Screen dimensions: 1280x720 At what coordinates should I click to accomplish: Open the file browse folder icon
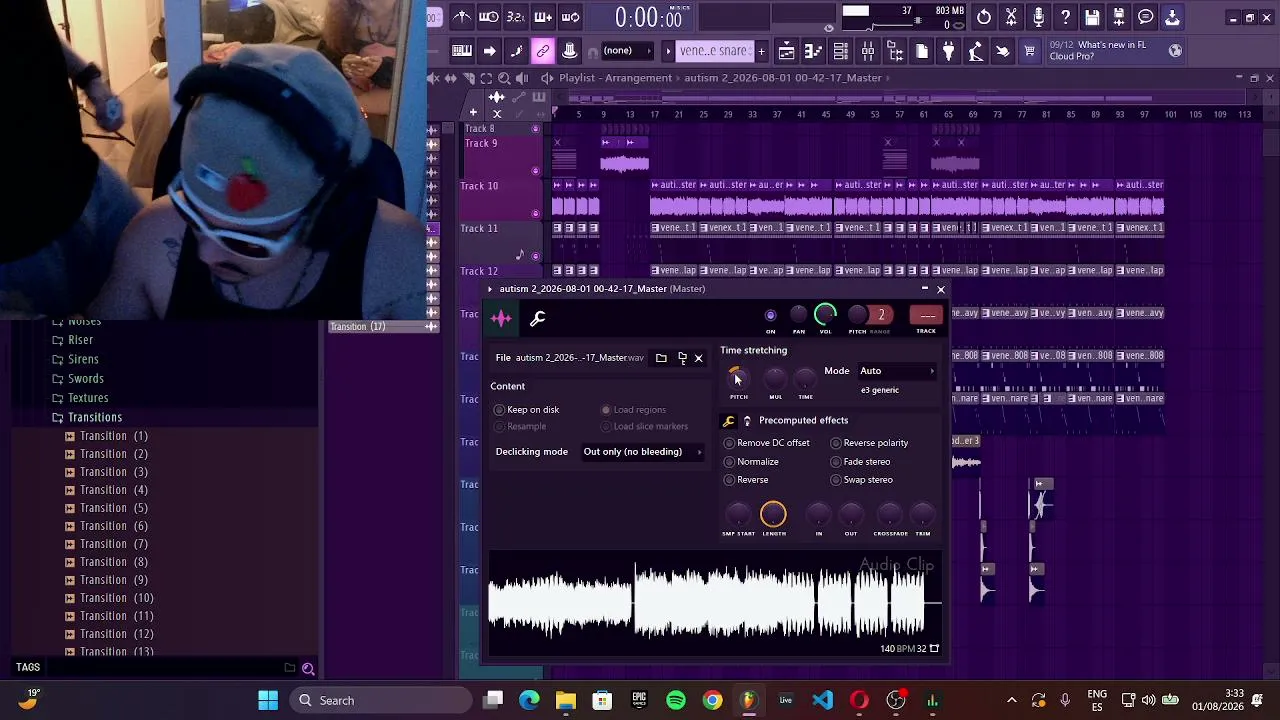[x=661, y=358]
